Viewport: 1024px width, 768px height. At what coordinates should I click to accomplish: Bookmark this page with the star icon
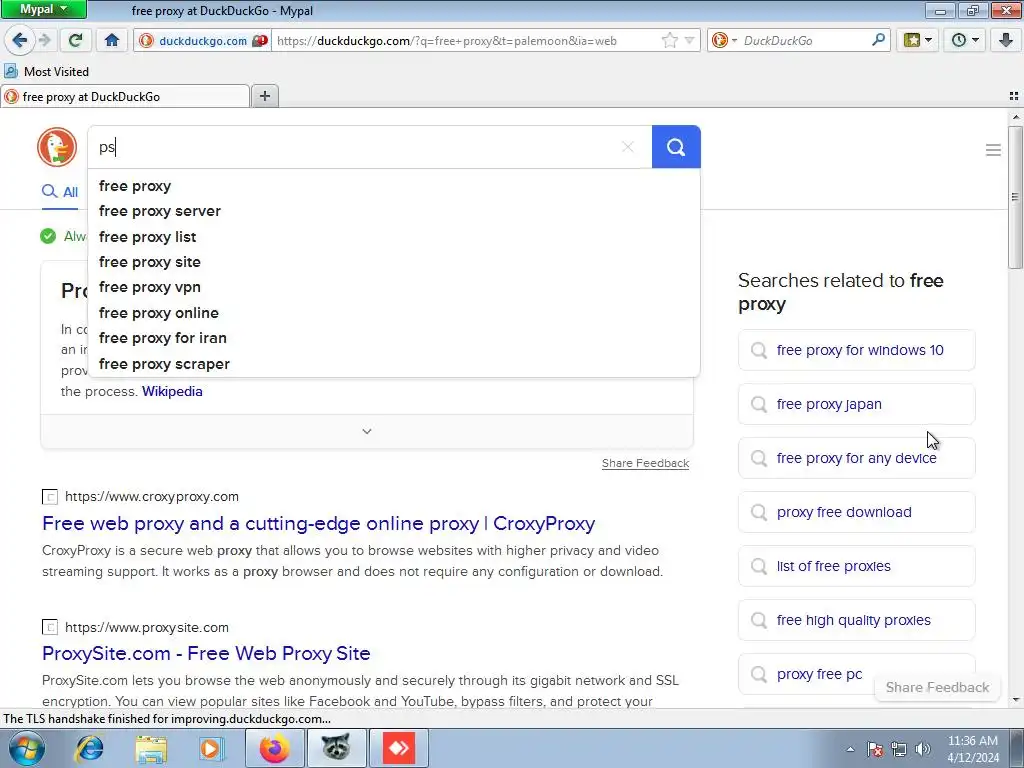click(x=669, y=40)
